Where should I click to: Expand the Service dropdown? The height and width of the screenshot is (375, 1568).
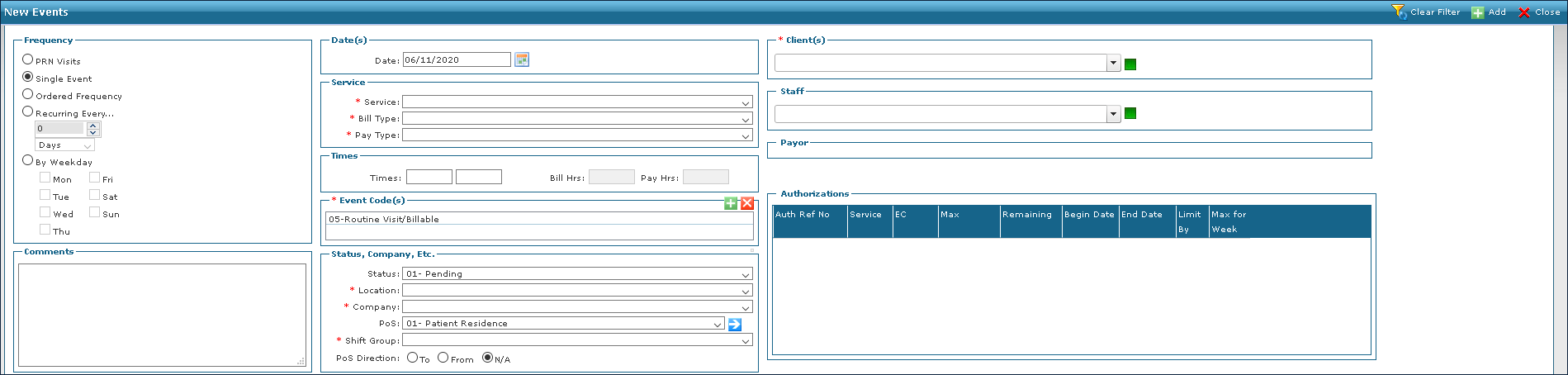[746, 102]
